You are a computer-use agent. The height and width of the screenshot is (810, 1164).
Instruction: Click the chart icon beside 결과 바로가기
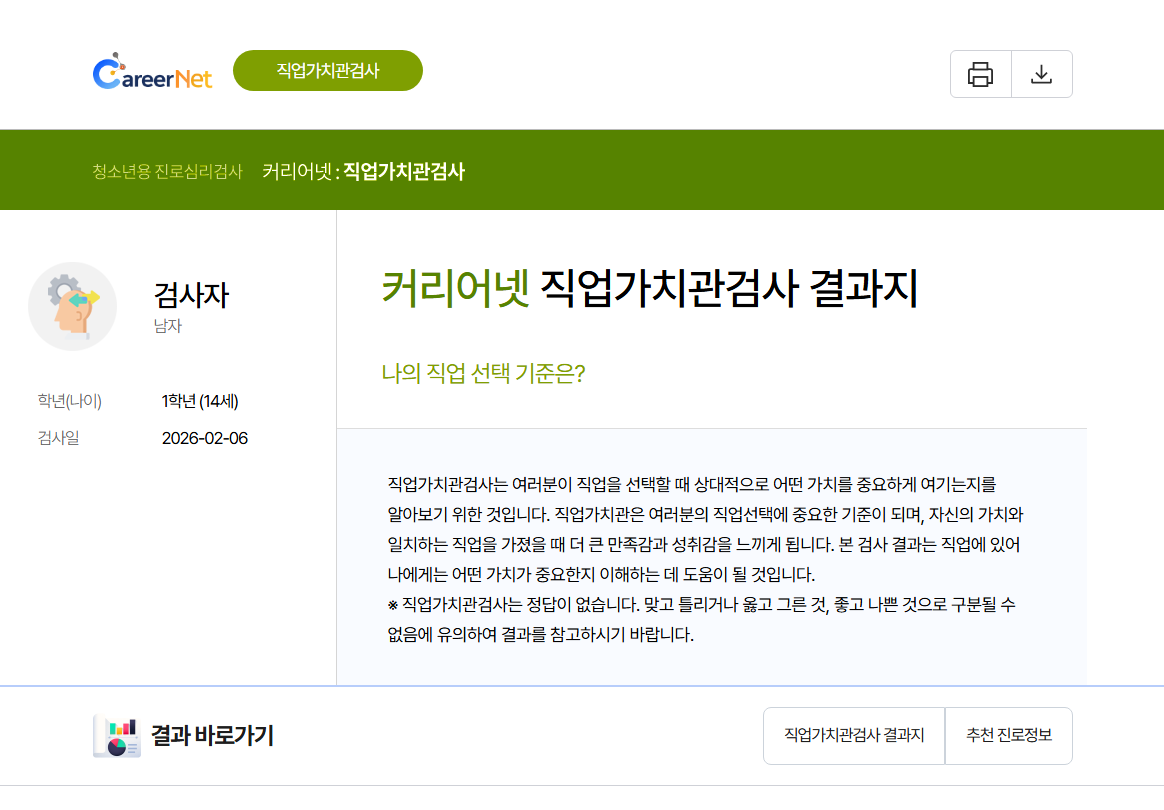click(117, 736)
